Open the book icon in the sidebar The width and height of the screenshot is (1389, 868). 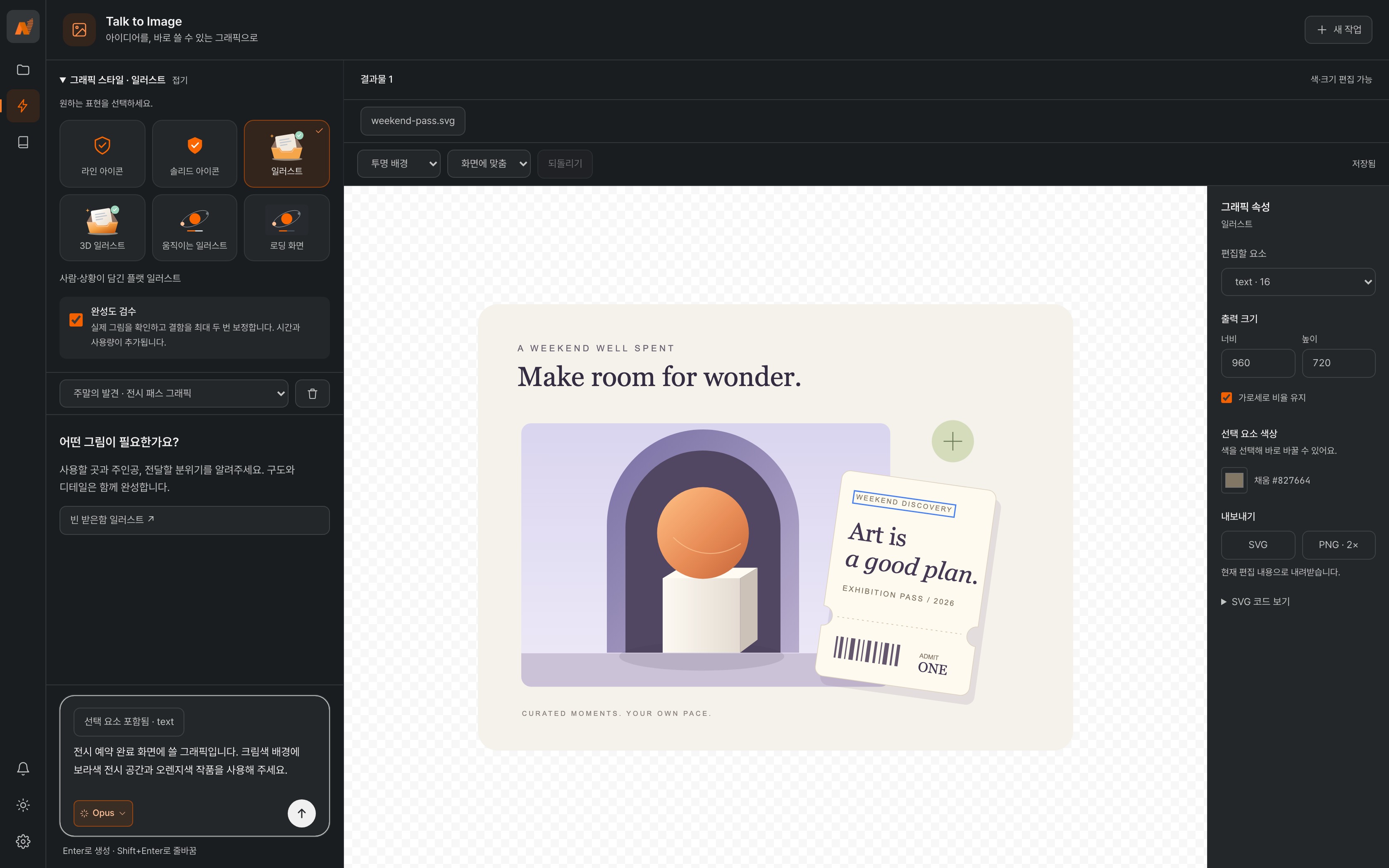pos(23,142)
